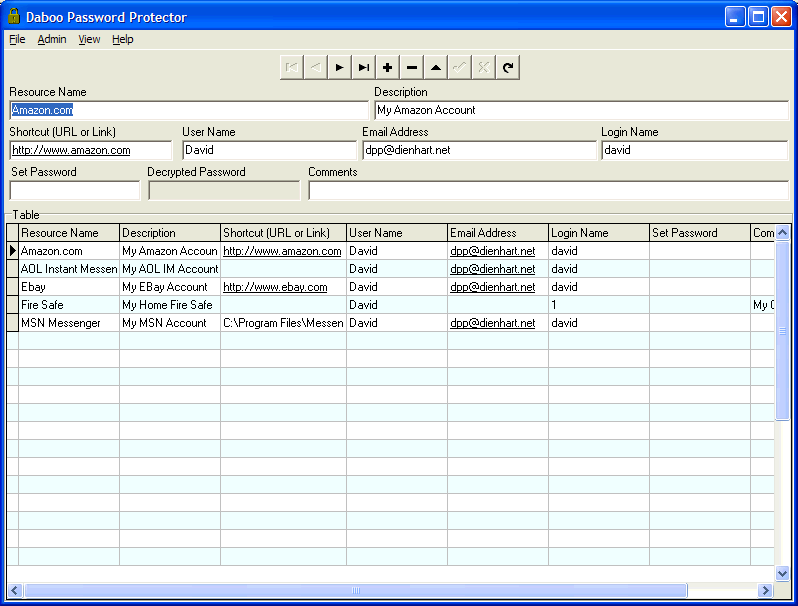Click the Email Address input field

coord(479,150)
